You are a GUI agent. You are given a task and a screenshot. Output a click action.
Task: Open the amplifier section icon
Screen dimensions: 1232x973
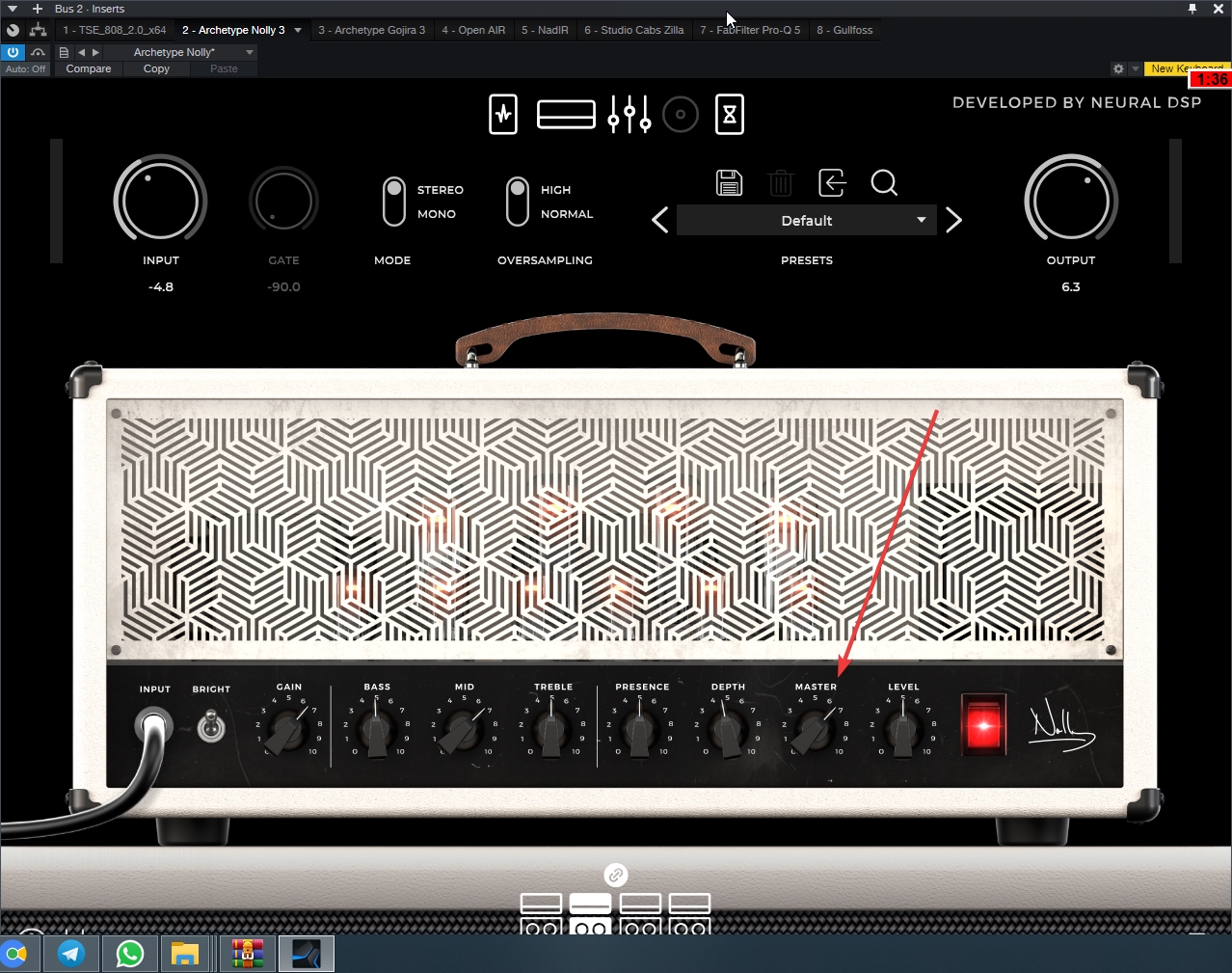pyautogui.click(x=566, y=115)
